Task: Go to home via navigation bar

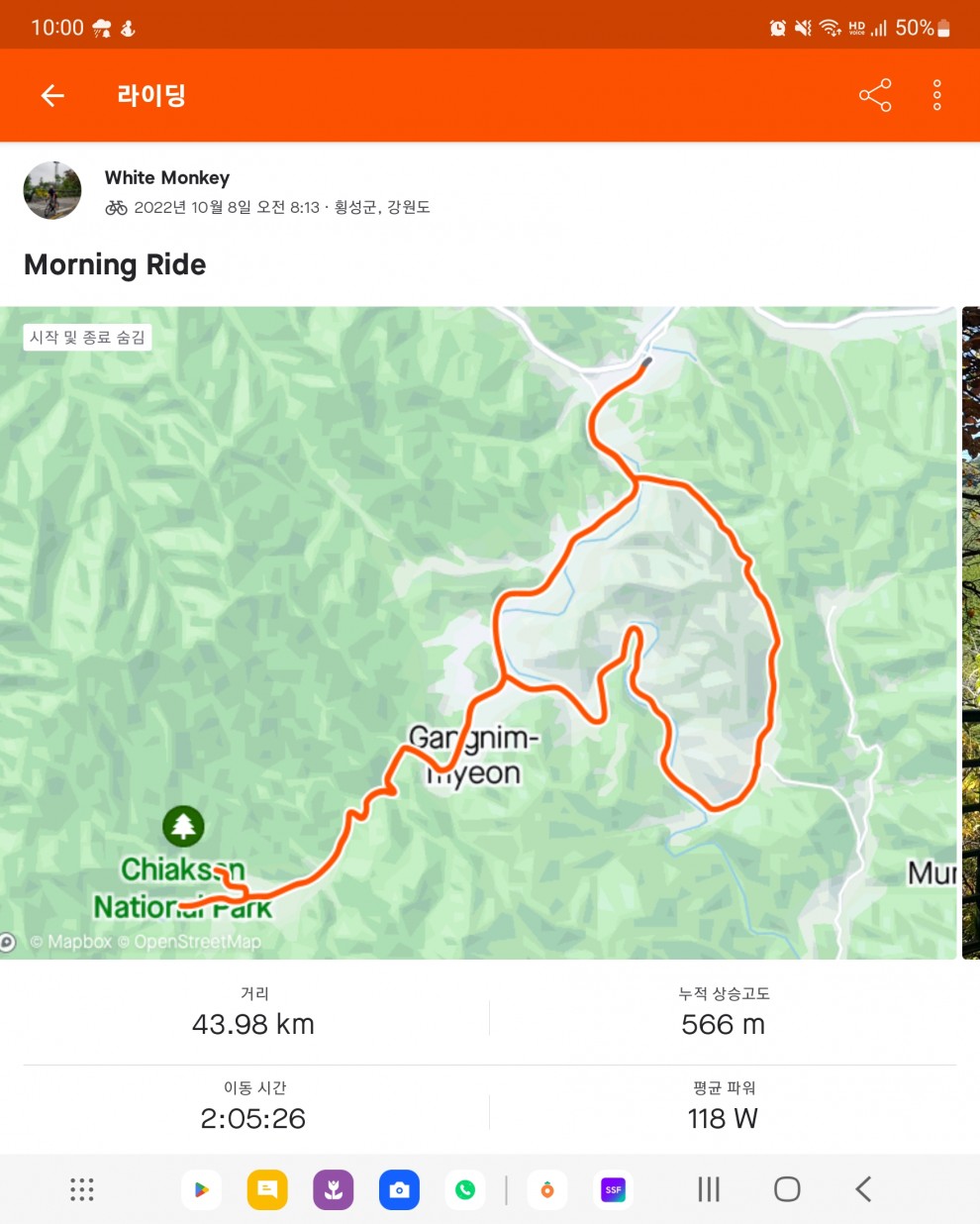Action: coord(787,1189)
